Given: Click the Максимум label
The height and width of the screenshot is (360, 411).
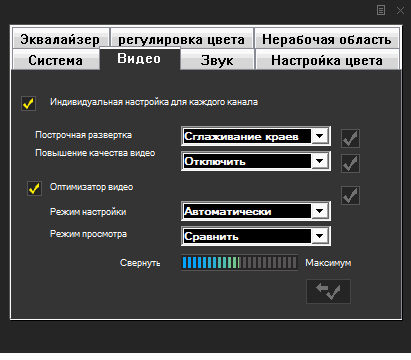Looking at the screenshot, I should pos(328,263).
